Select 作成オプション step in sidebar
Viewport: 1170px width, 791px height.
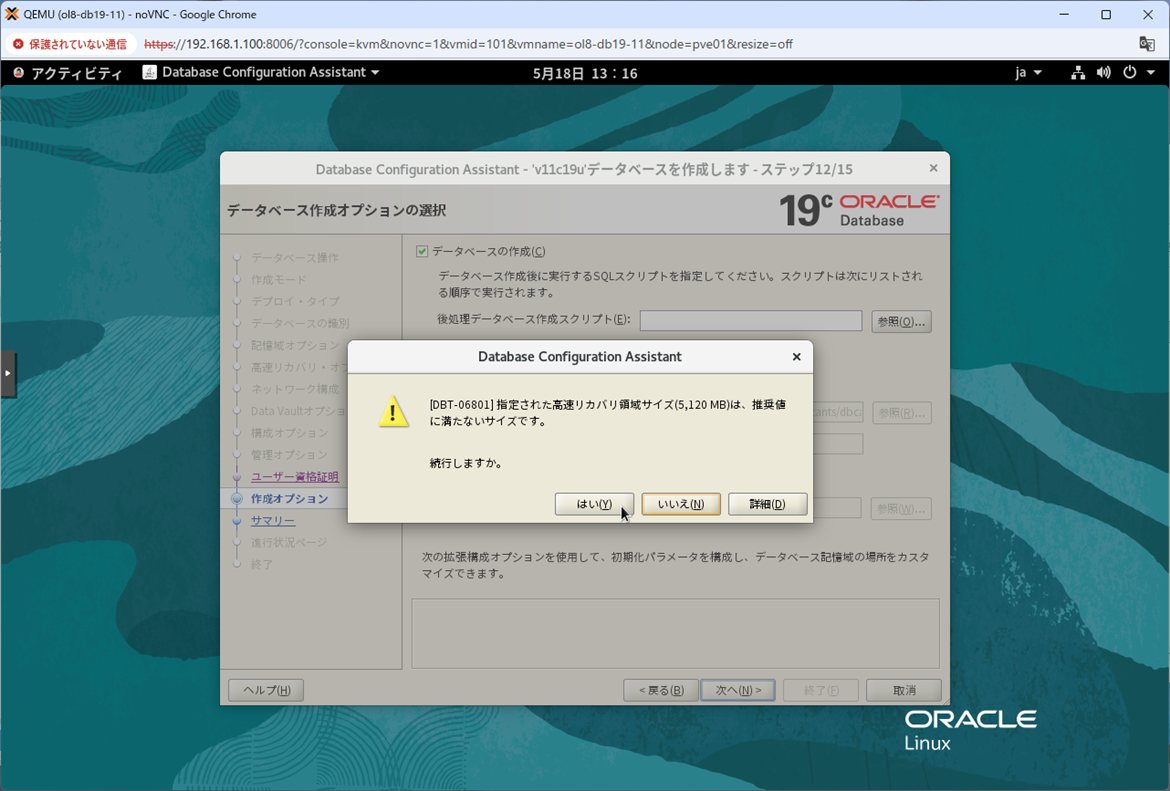(290, 498)
